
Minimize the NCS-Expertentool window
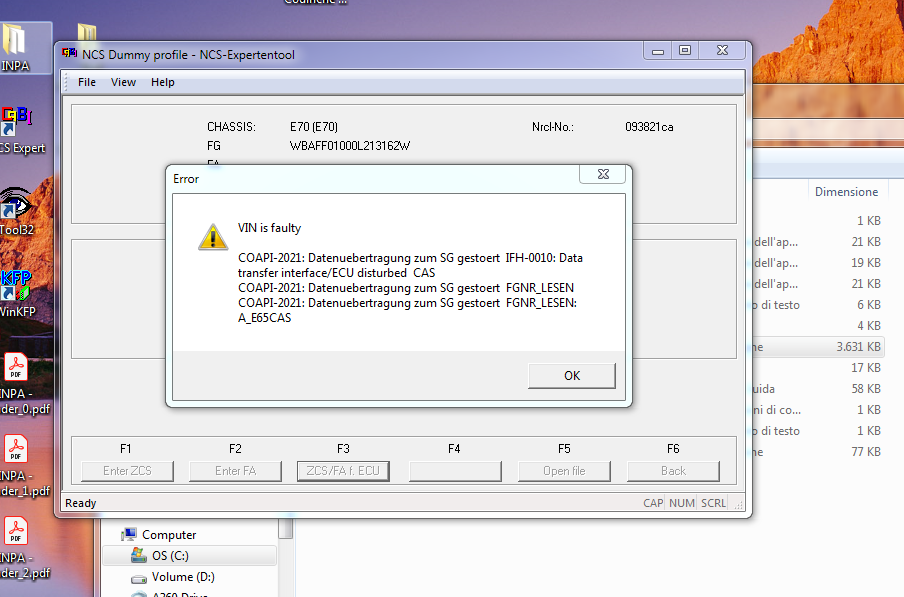658,51
